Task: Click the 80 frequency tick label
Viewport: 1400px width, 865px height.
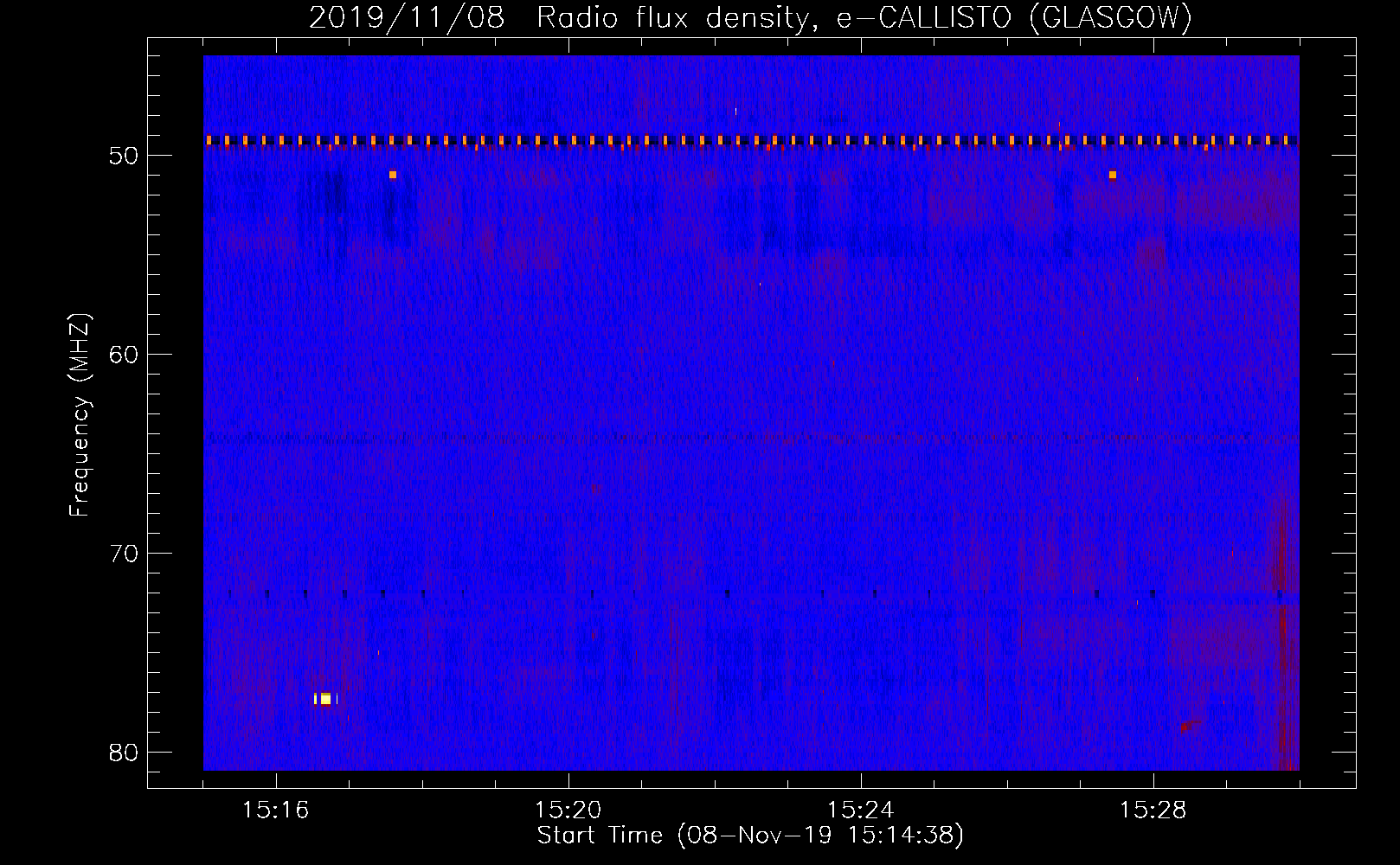Action: pyautogui.click(x=125, y=753)
